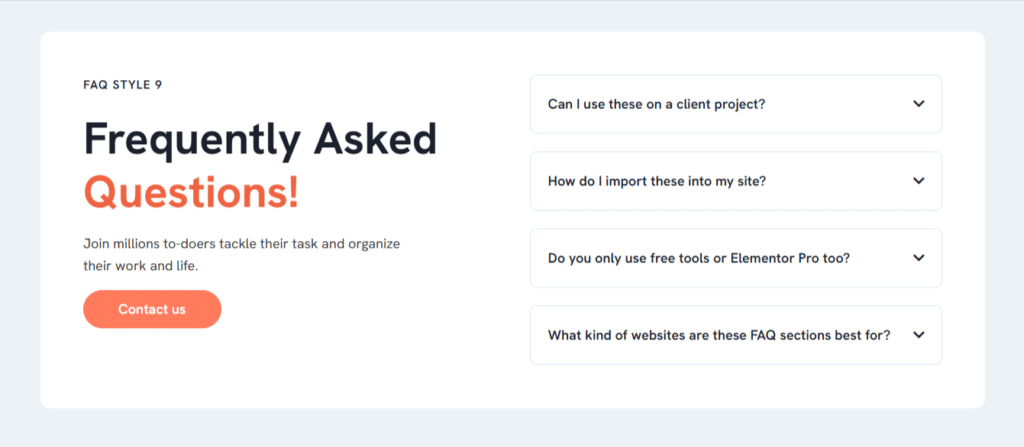Click the chevron beside "What kind of websites" question
The image size is (1024, 447).
919,335
